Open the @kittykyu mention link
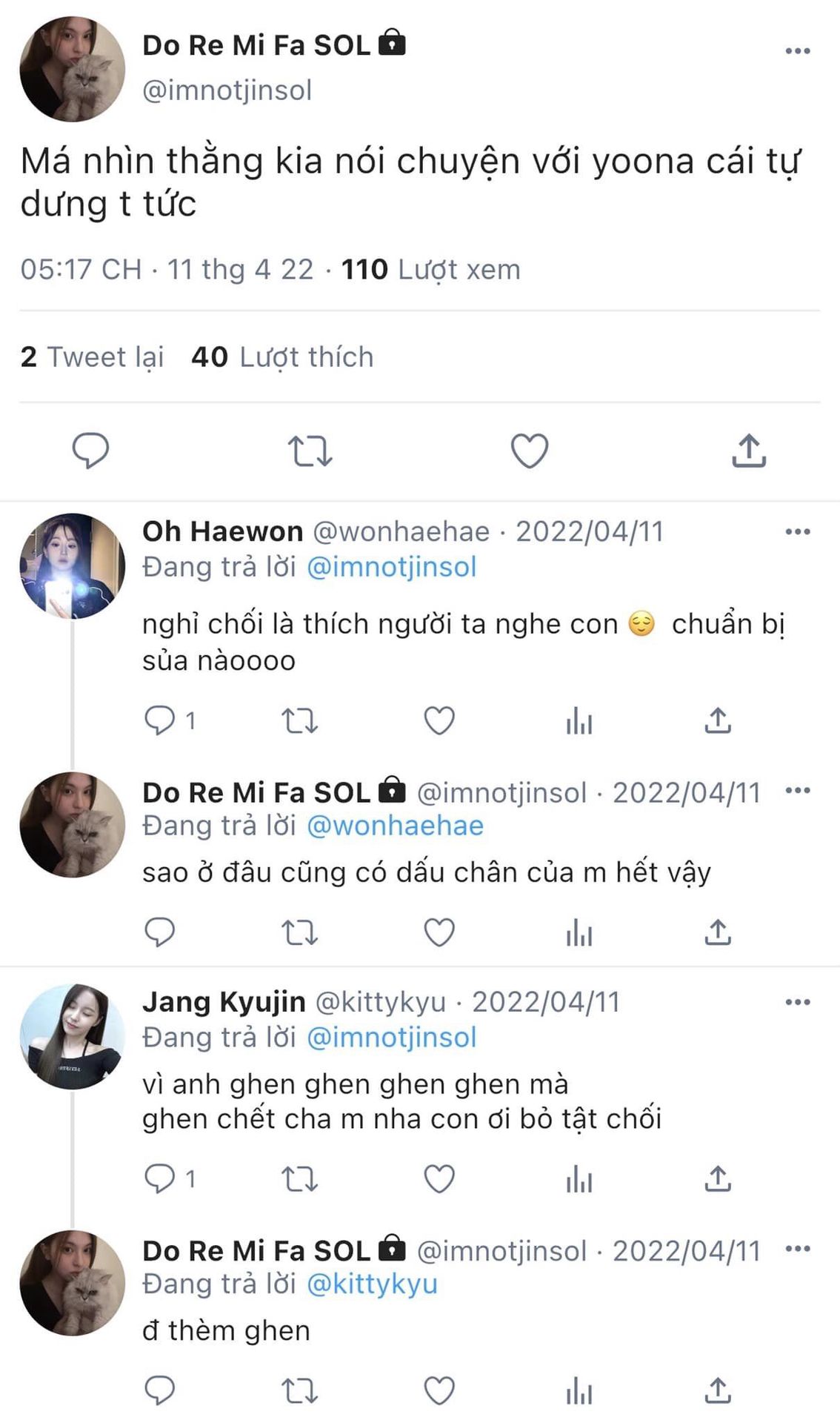 [372, 1284]
